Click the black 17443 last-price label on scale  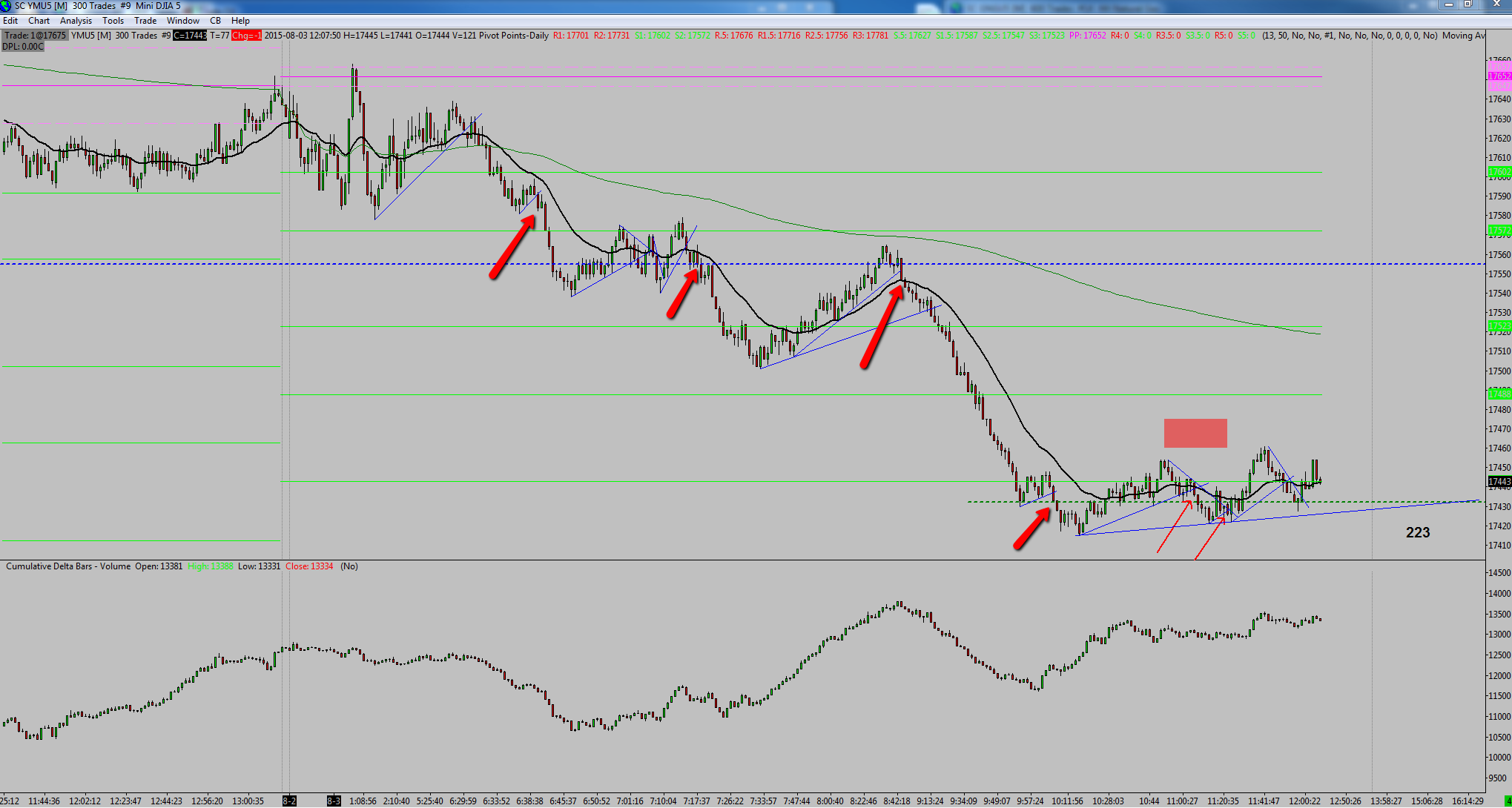tap(1499, 482)
